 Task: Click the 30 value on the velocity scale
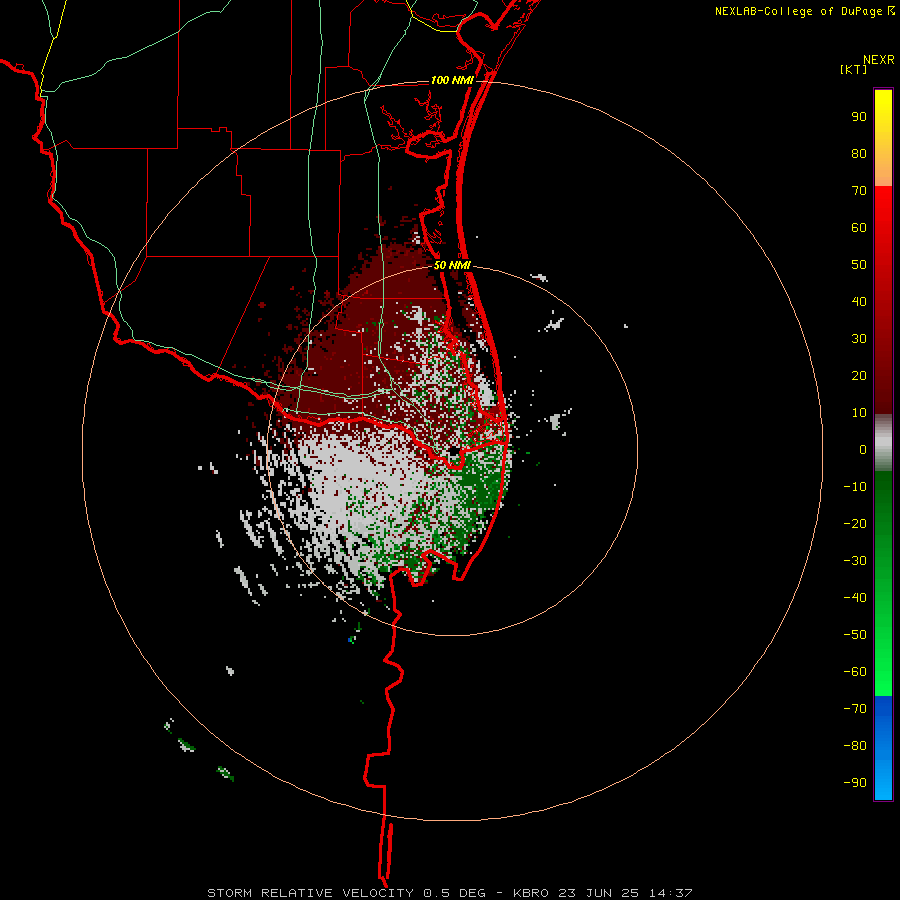click(859, 339)
